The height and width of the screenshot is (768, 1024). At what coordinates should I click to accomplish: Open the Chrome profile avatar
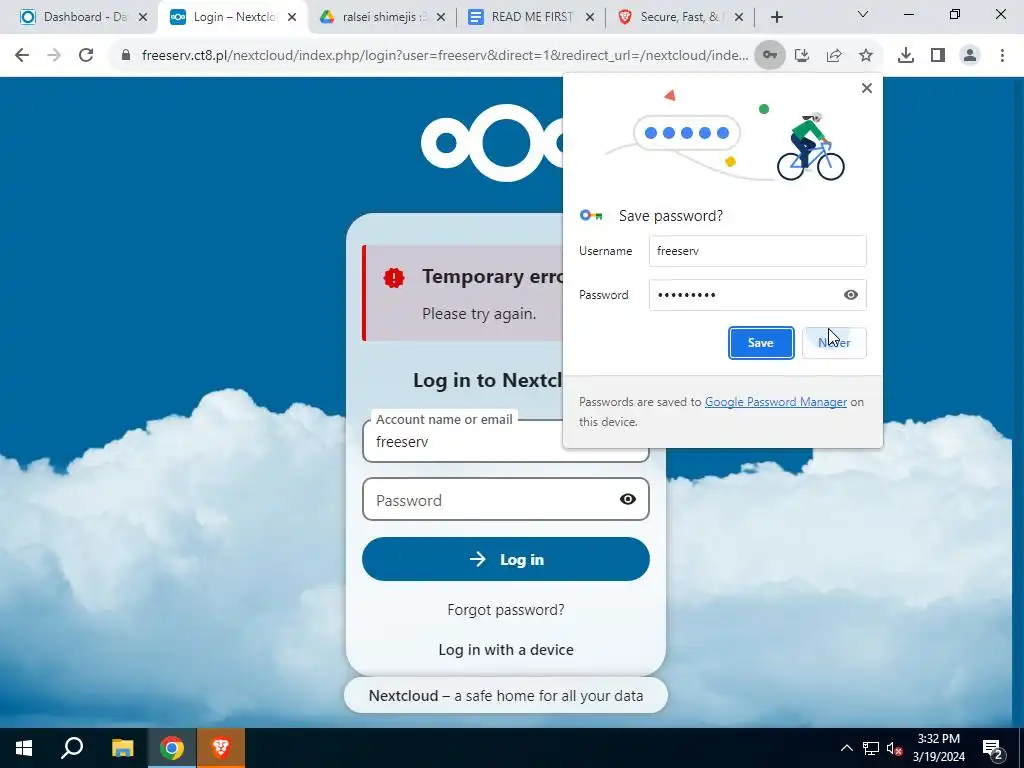click(970, 56)
